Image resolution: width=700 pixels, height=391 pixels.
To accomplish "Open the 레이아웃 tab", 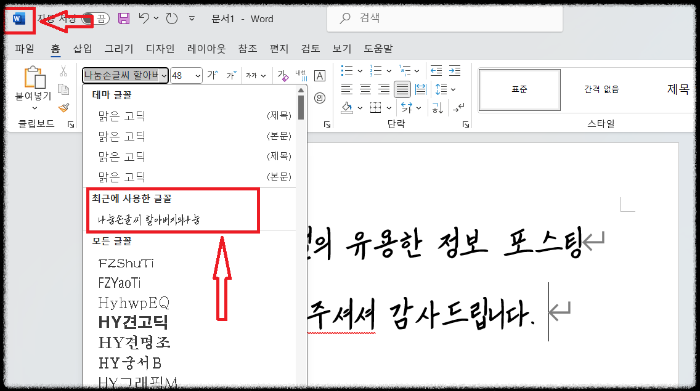I will (x=206, y=48).
